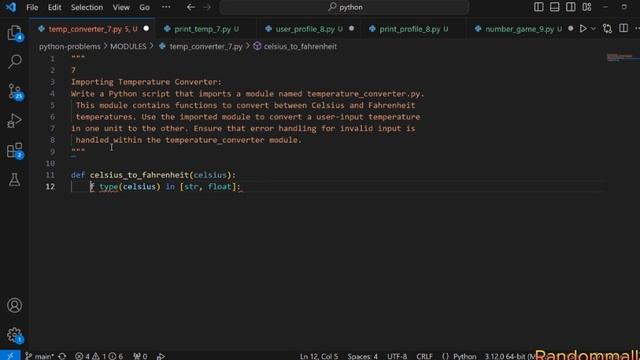The image size is (640, 360).
Task: Select celsius_to_fahrenheit symbol in breadcrumb
Action: pos(295,47)
